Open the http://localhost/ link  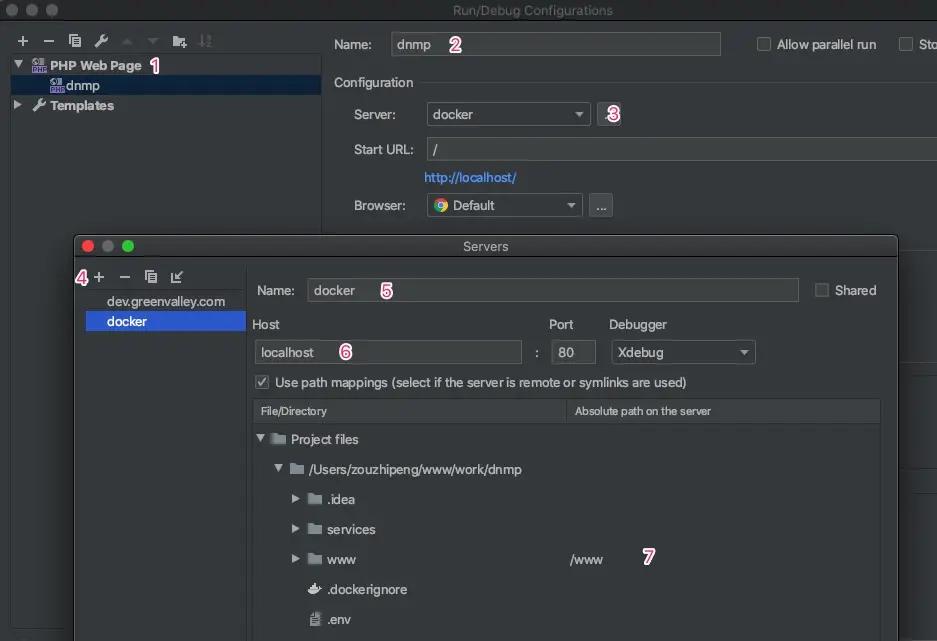470,177
